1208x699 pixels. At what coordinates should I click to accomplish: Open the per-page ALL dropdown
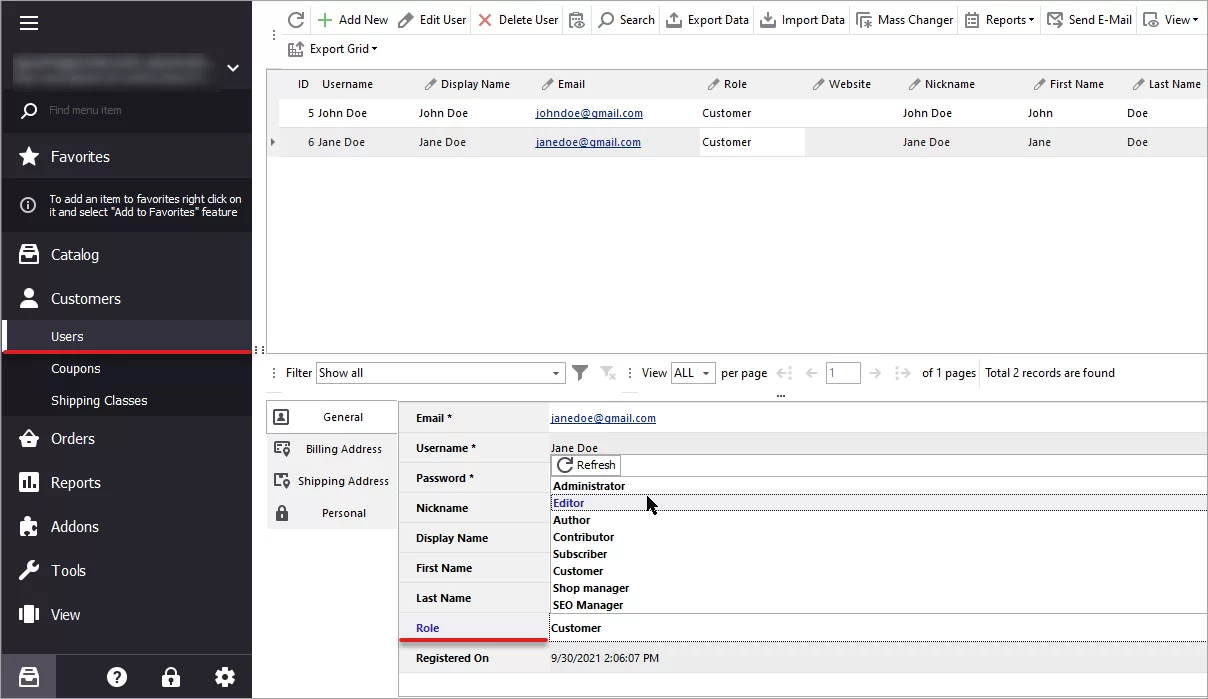tap(692, 372)
